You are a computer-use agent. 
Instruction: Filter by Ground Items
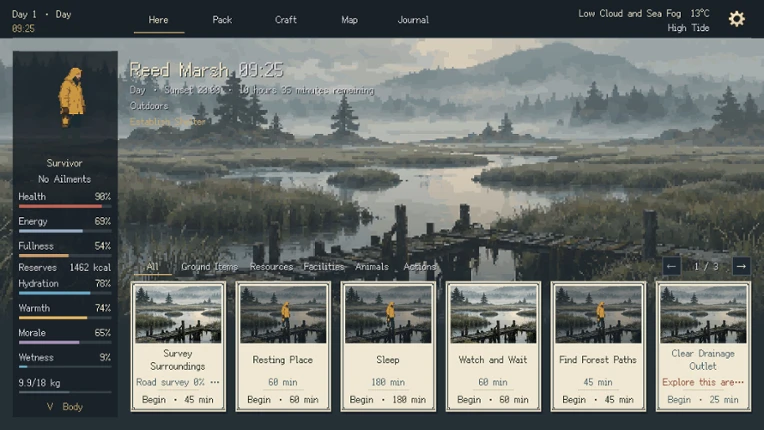(x=210, y=267)
